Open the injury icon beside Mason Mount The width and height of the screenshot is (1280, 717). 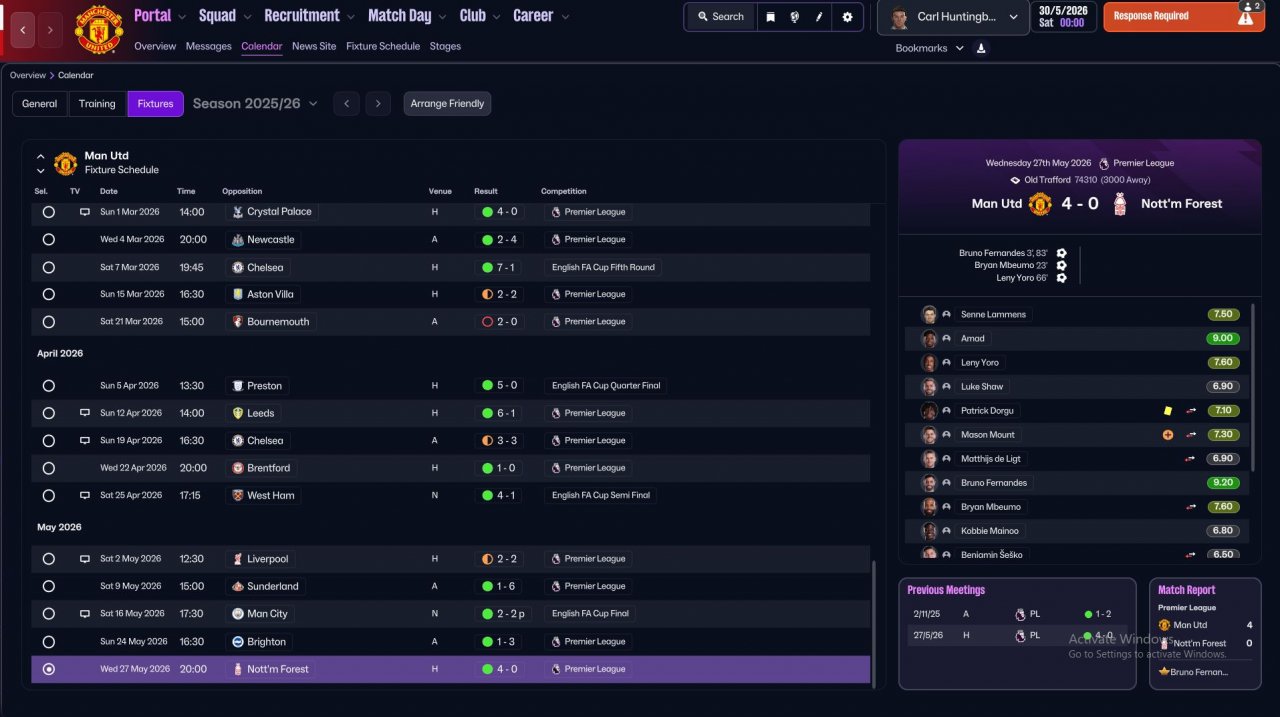(x=1167, y=435)
